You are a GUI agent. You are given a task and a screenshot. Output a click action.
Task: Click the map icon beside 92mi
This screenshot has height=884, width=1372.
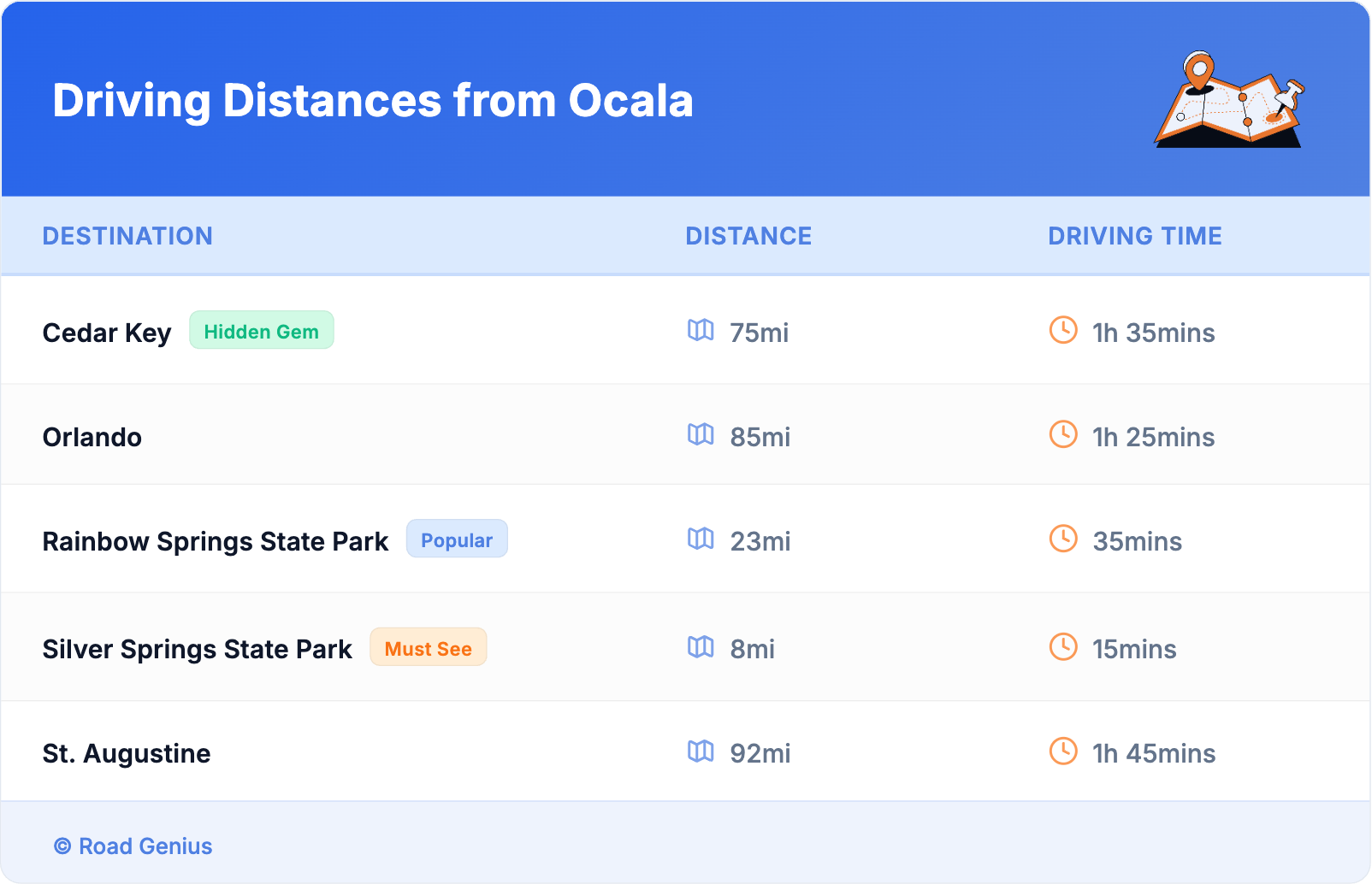coord(701,751)
